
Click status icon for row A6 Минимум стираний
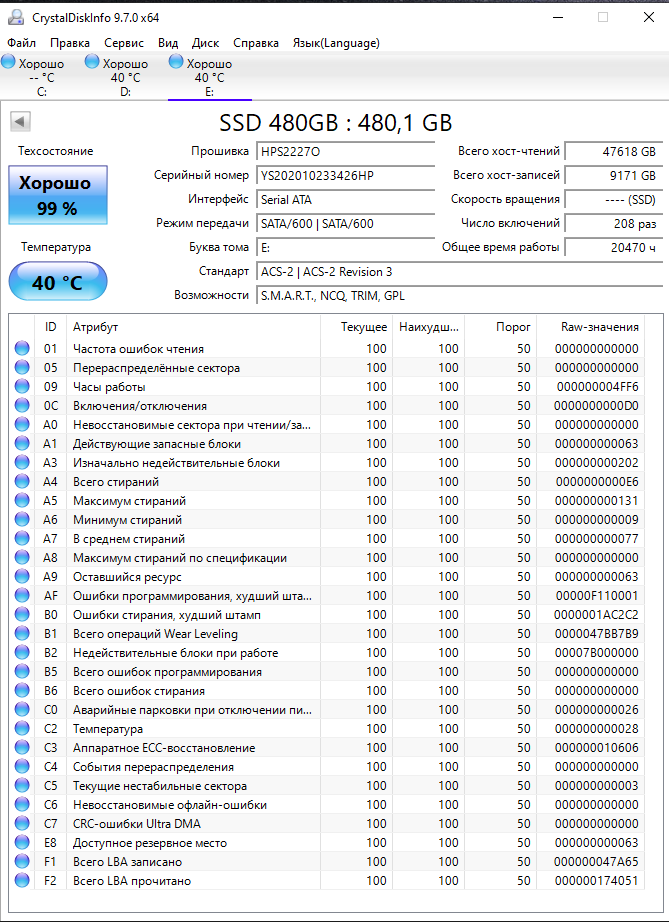(x=22, y=519)
